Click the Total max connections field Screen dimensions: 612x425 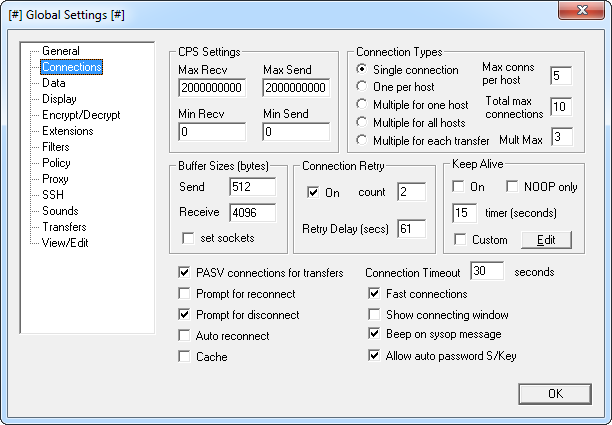tap(561, 107)
